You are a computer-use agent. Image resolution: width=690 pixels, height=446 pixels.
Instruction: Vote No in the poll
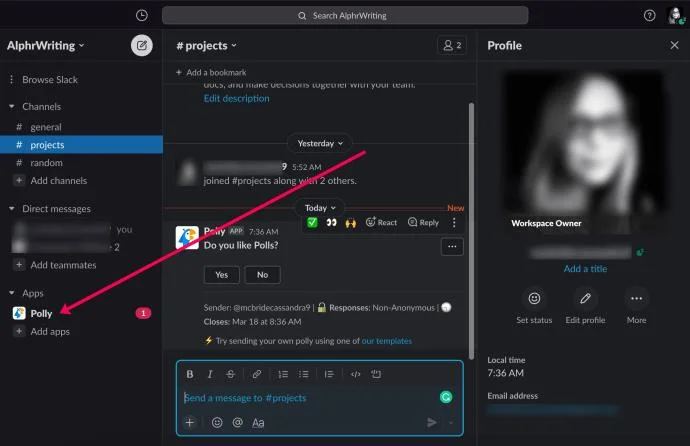tap(262, 275)
